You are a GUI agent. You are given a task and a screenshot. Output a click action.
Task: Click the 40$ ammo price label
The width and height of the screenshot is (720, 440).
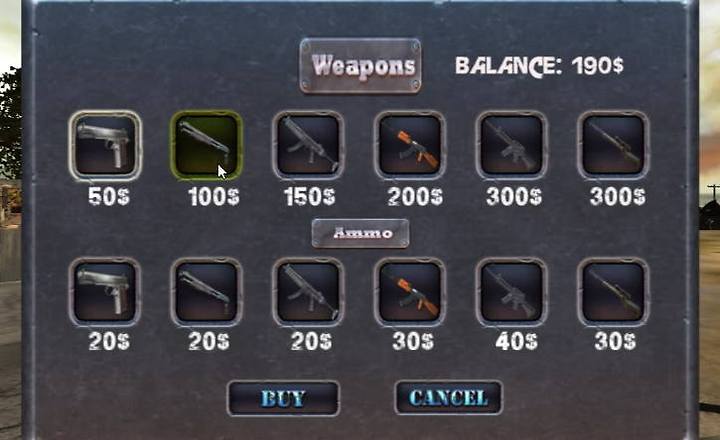[x=516, y=342]
